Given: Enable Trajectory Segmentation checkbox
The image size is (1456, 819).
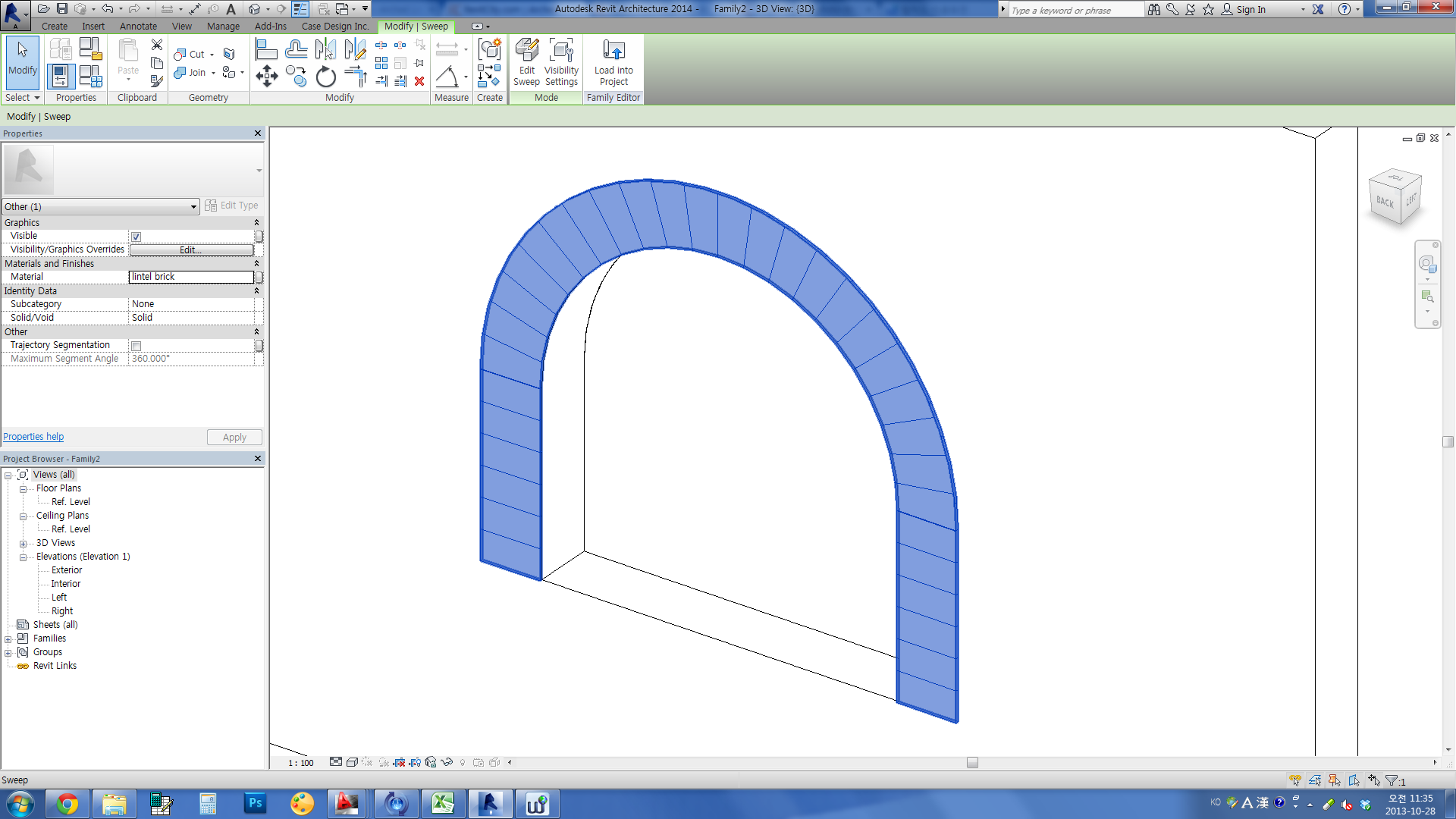Looking at the screenshot, I should click(136, 346).
